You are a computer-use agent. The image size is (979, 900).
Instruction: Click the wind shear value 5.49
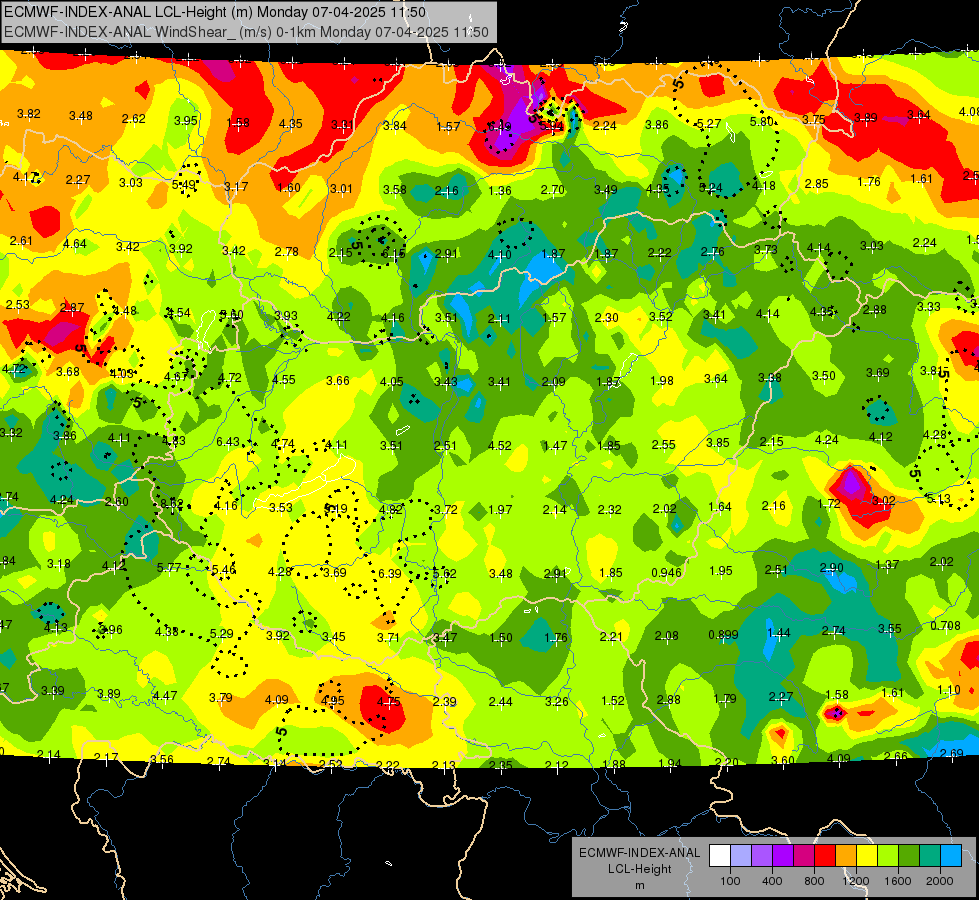(184, 184)
